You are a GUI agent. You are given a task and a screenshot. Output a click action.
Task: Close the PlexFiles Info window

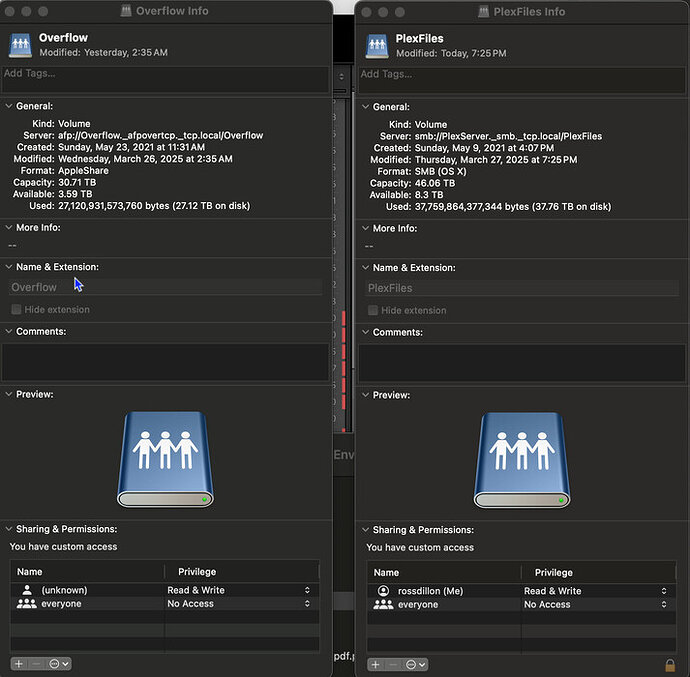(x=367, y=12)
